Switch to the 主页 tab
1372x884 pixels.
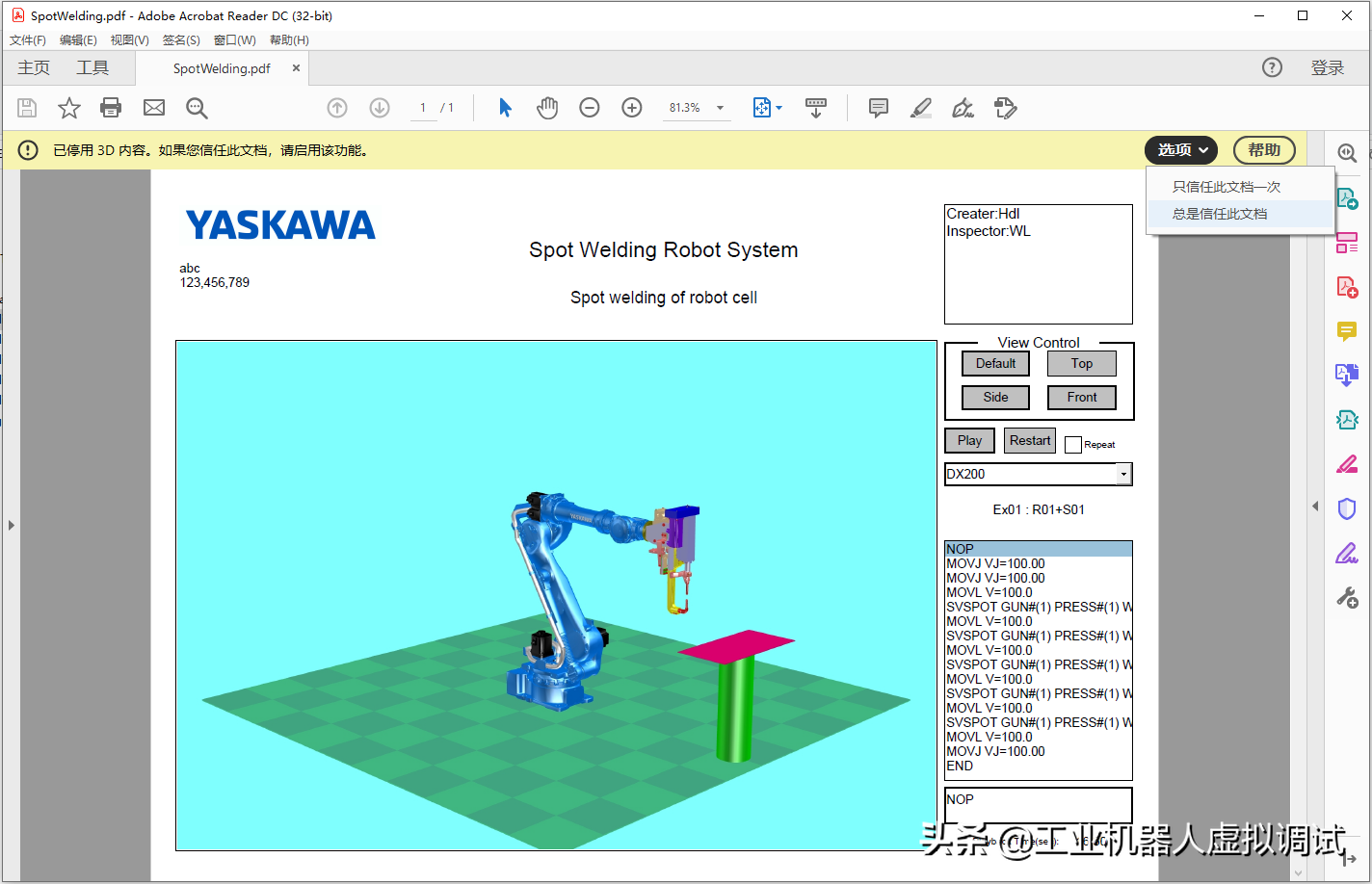tap(34, 67)
